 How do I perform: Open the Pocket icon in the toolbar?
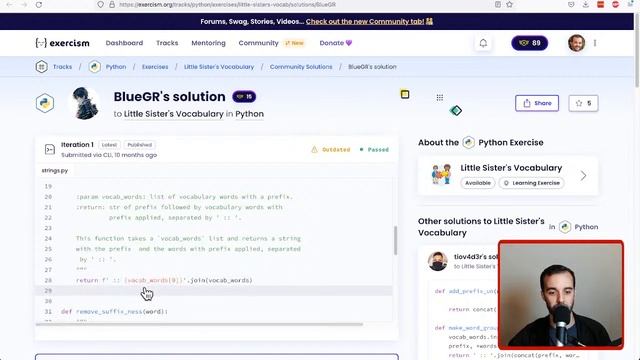[571, 4]
